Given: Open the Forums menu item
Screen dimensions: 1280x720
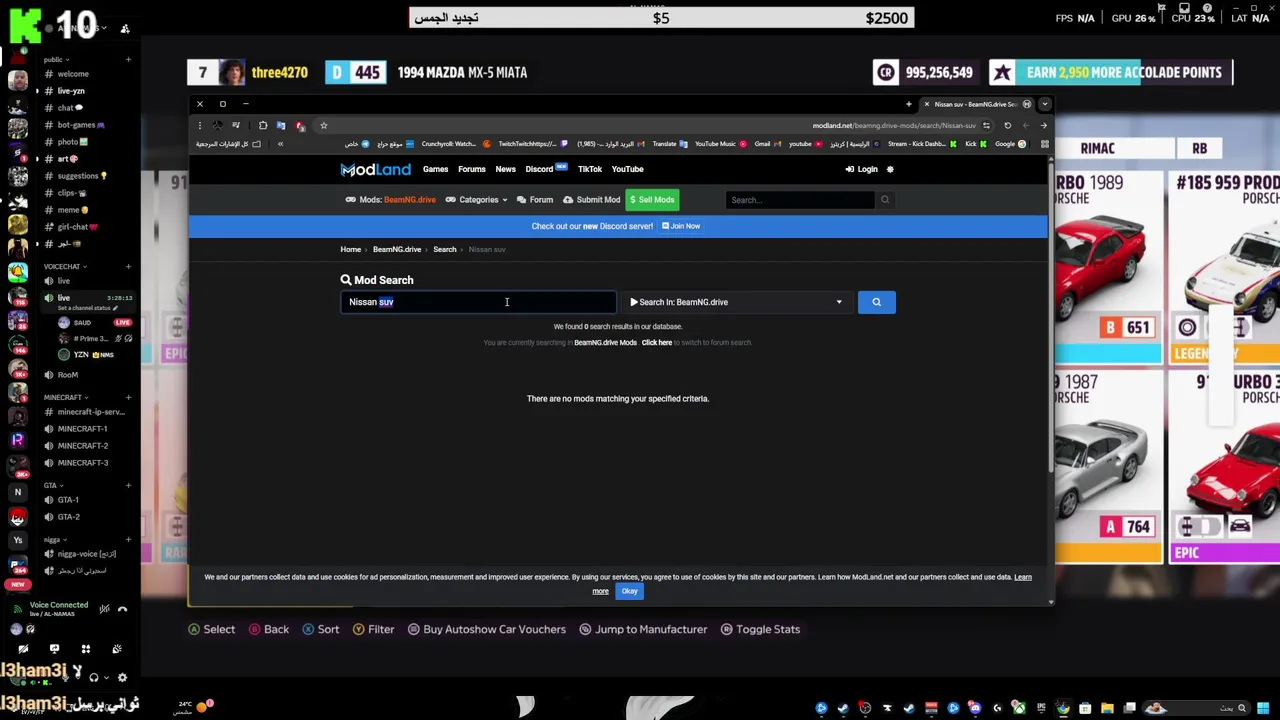Looking at the screenshot, I should coord(471,169).
